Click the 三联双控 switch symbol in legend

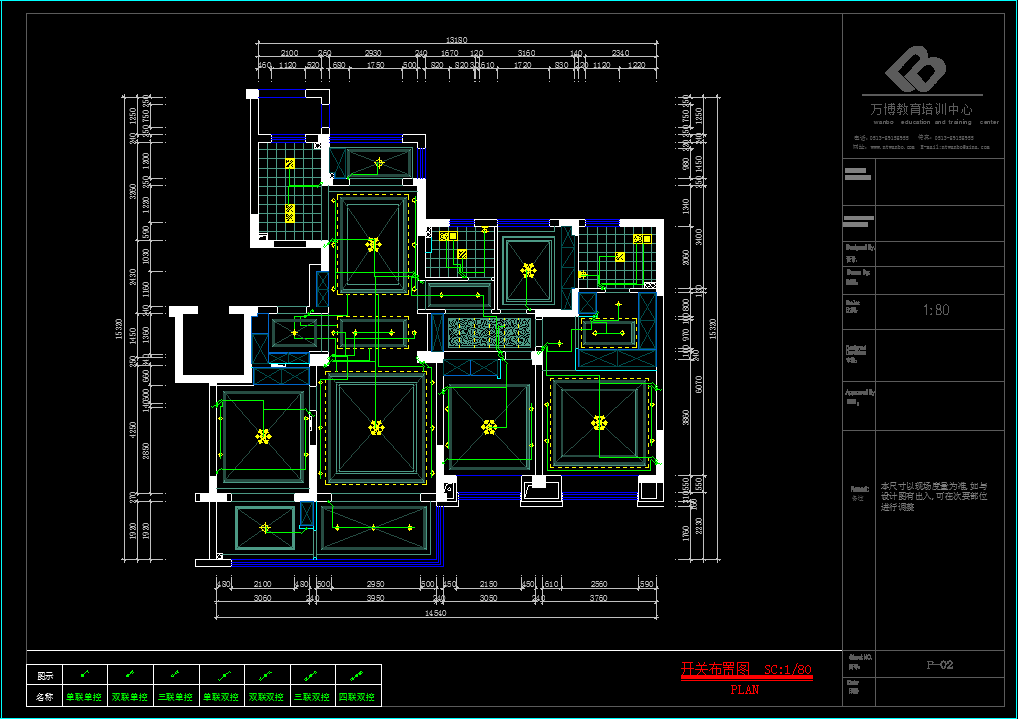(x=313, y=674)
